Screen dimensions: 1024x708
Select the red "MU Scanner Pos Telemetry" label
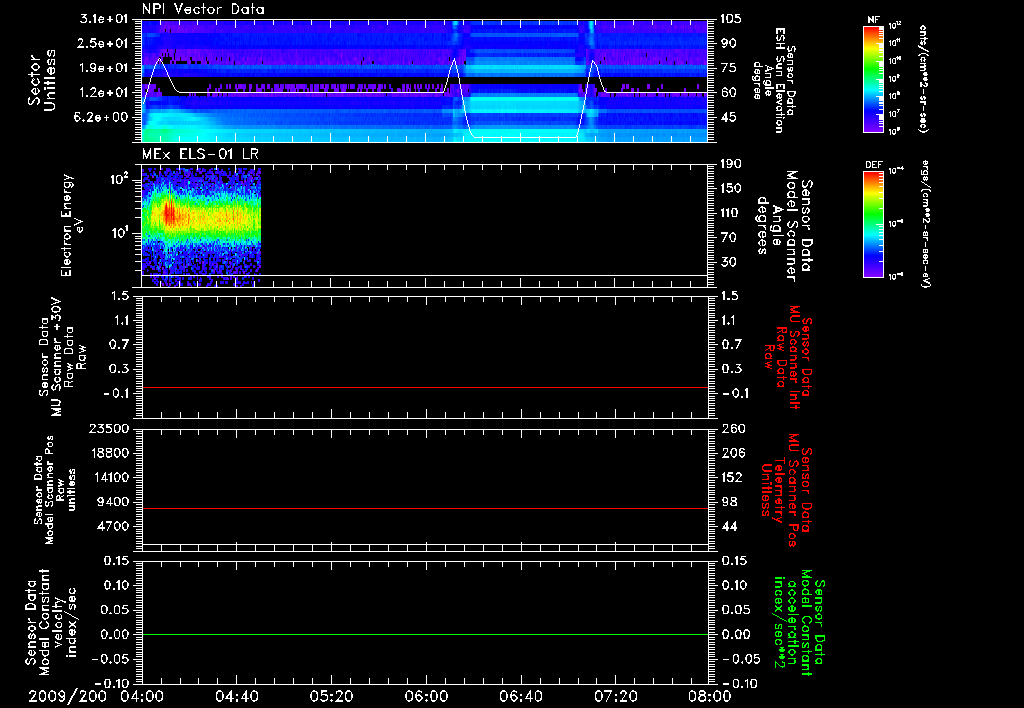786,489
